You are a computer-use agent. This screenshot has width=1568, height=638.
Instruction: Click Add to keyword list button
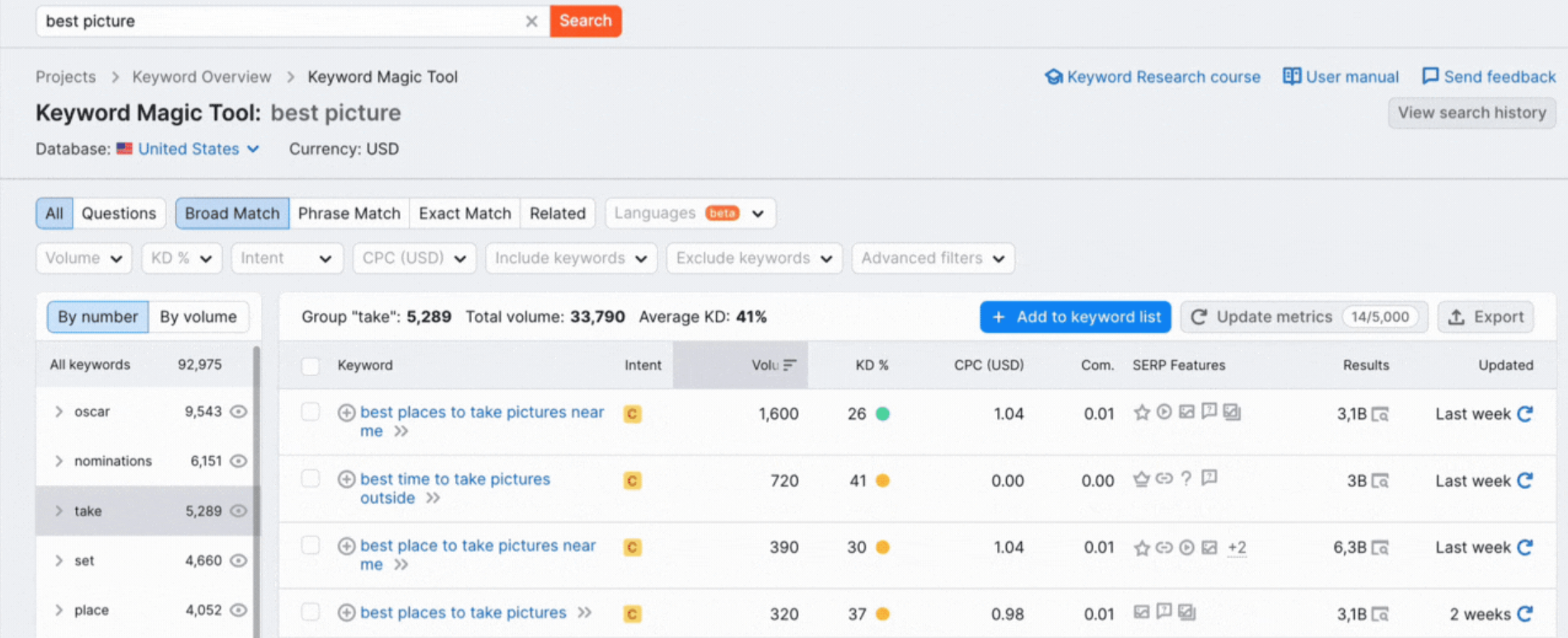[1075, 317]
